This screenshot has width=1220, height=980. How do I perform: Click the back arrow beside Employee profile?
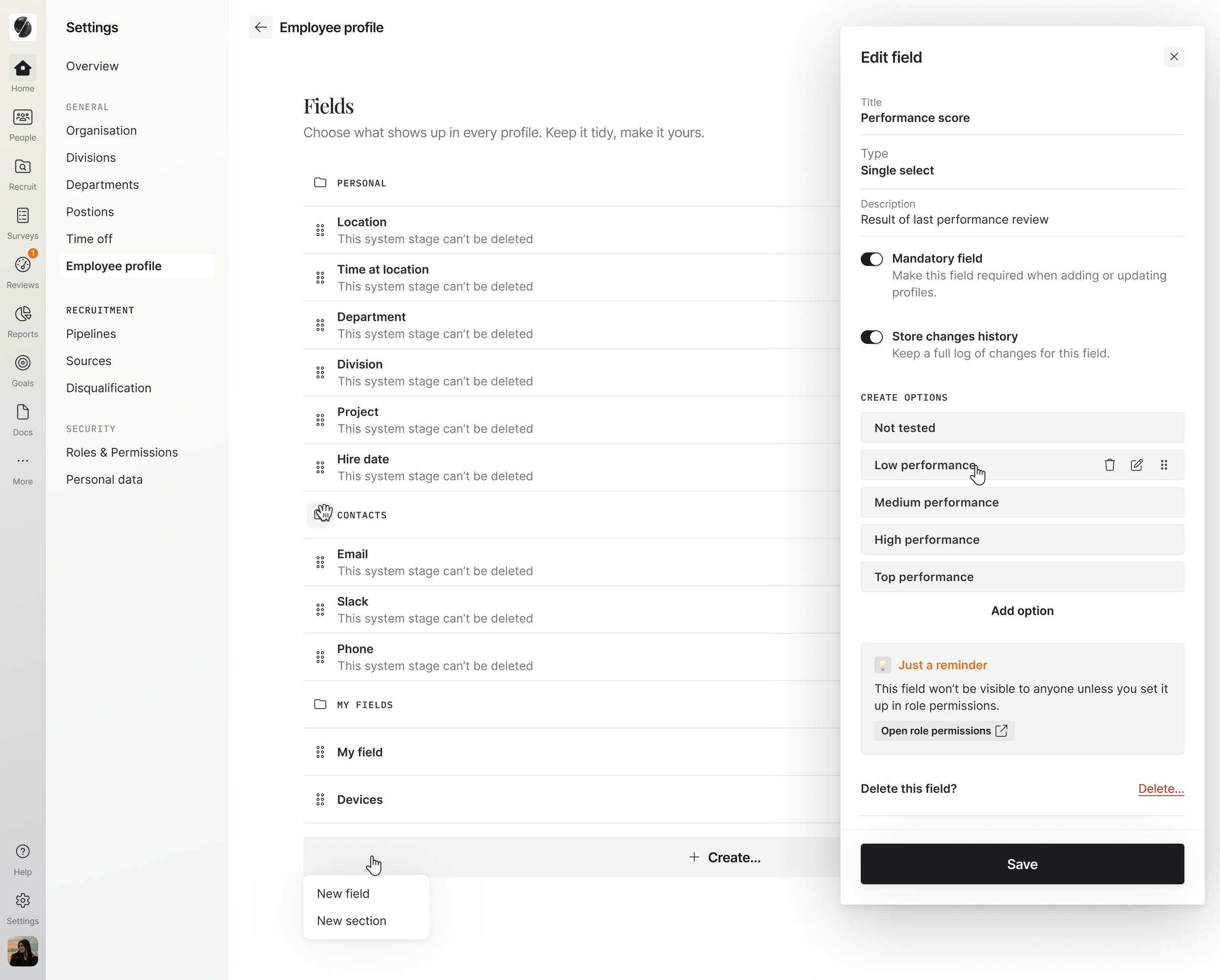point(260,27)
